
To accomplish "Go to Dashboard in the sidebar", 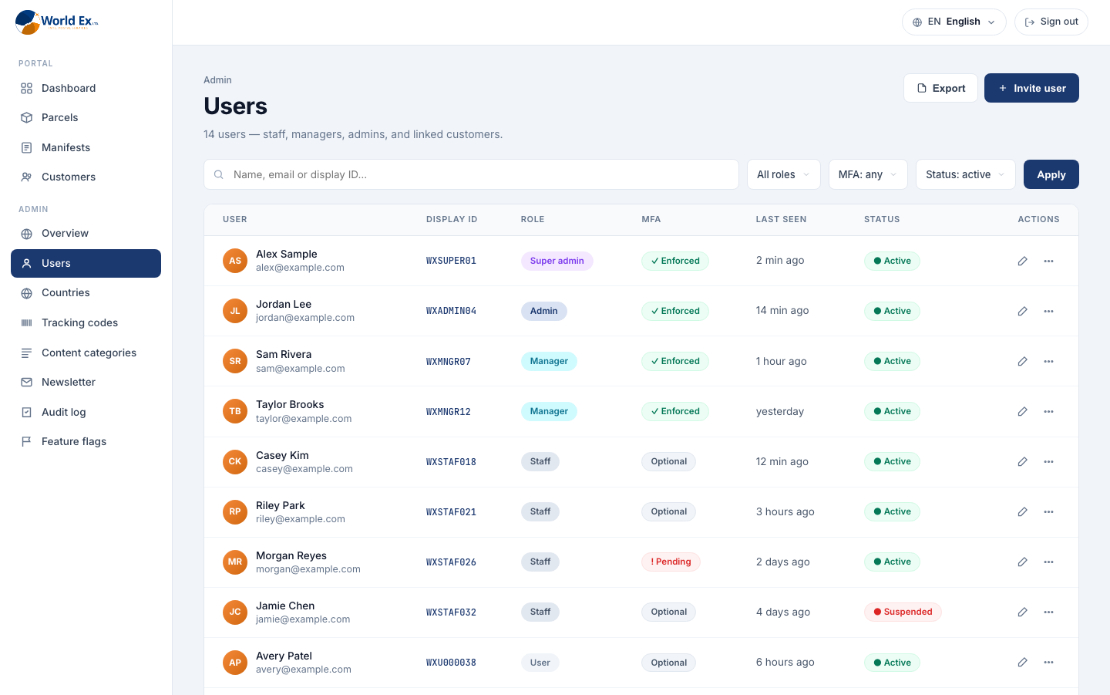I will (x=86, y=88).
